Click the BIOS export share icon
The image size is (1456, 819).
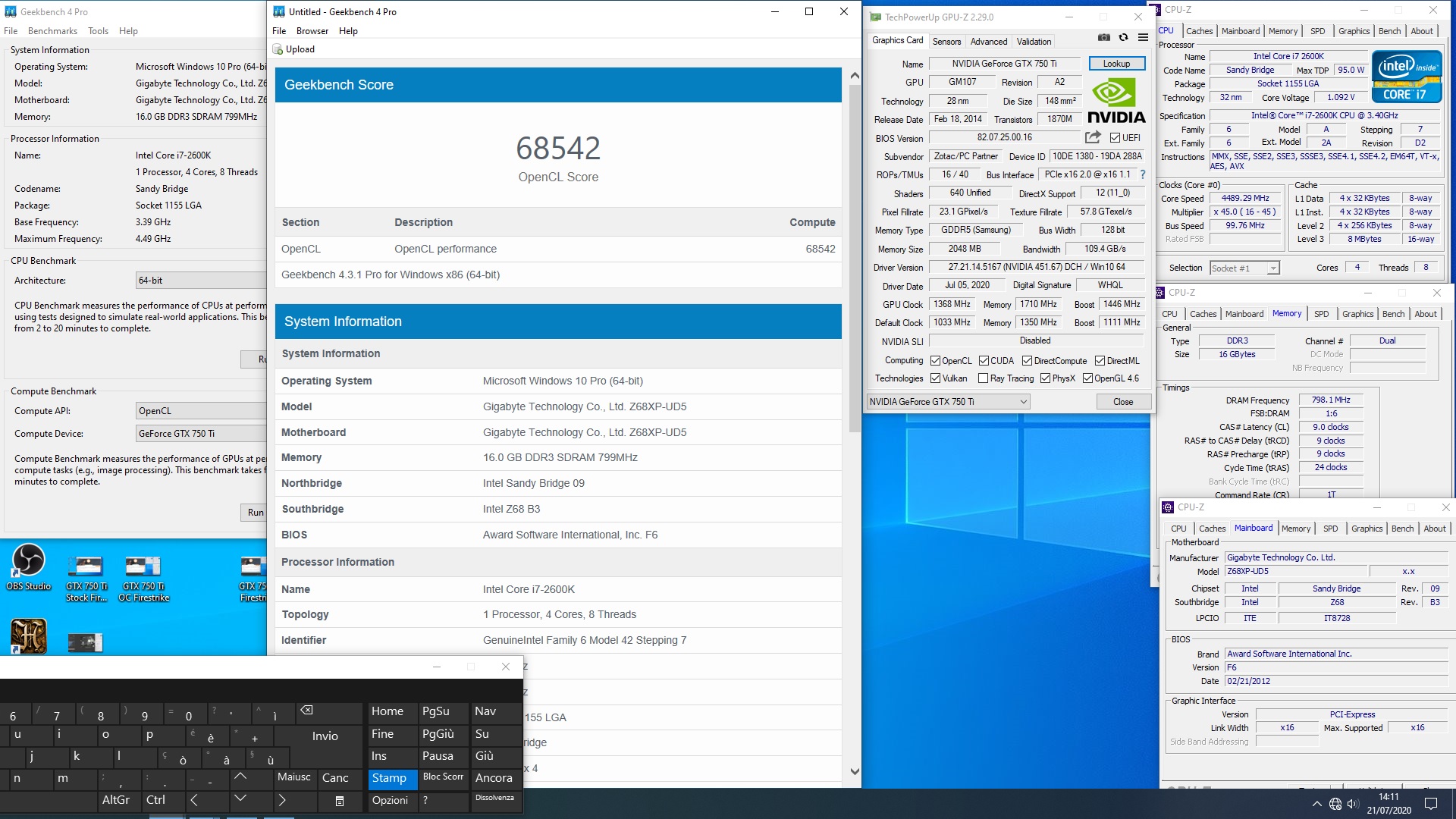(x=1093, y=137)
